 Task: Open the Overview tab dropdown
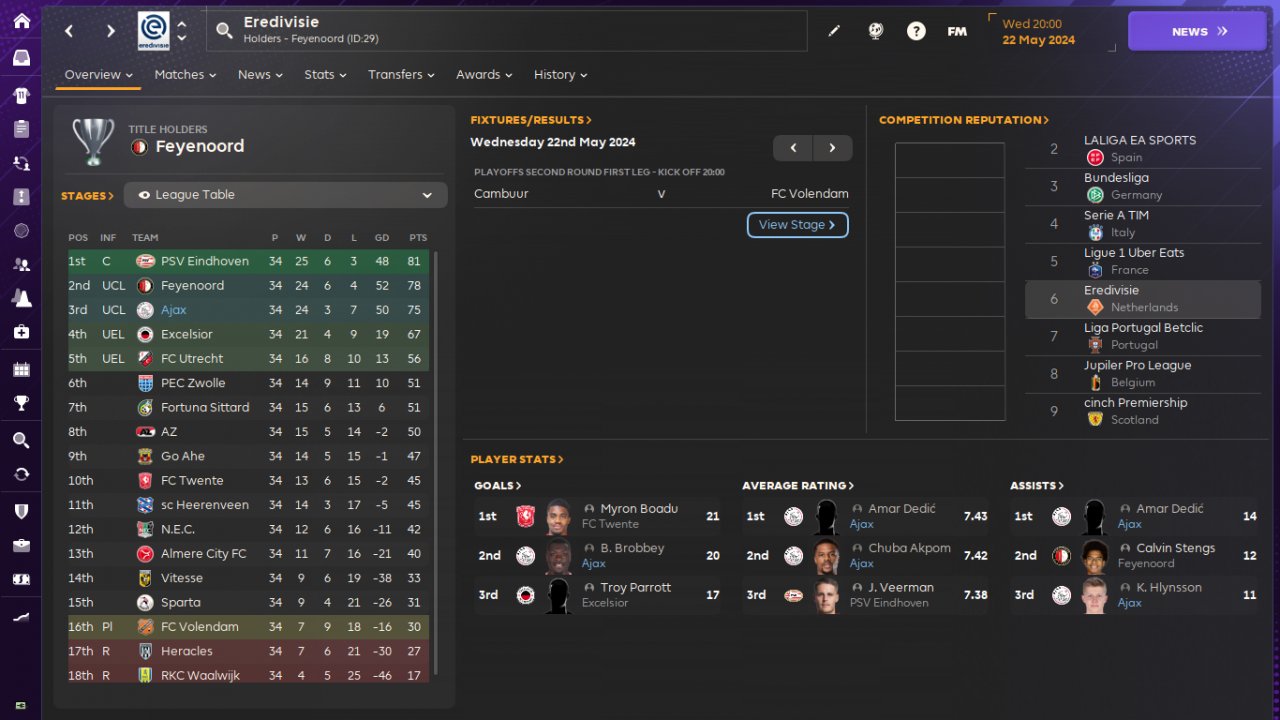point(99,75)
